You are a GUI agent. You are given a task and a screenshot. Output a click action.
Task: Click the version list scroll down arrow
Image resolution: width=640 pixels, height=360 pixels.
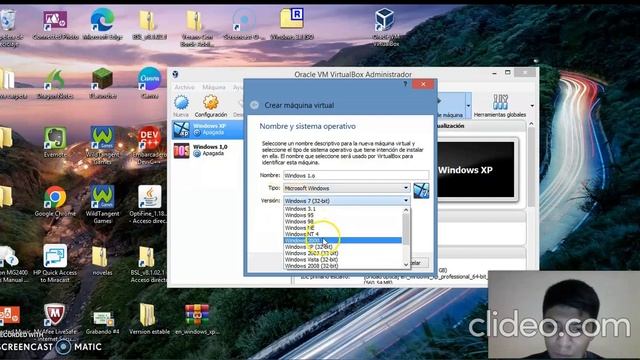(406, 264)
